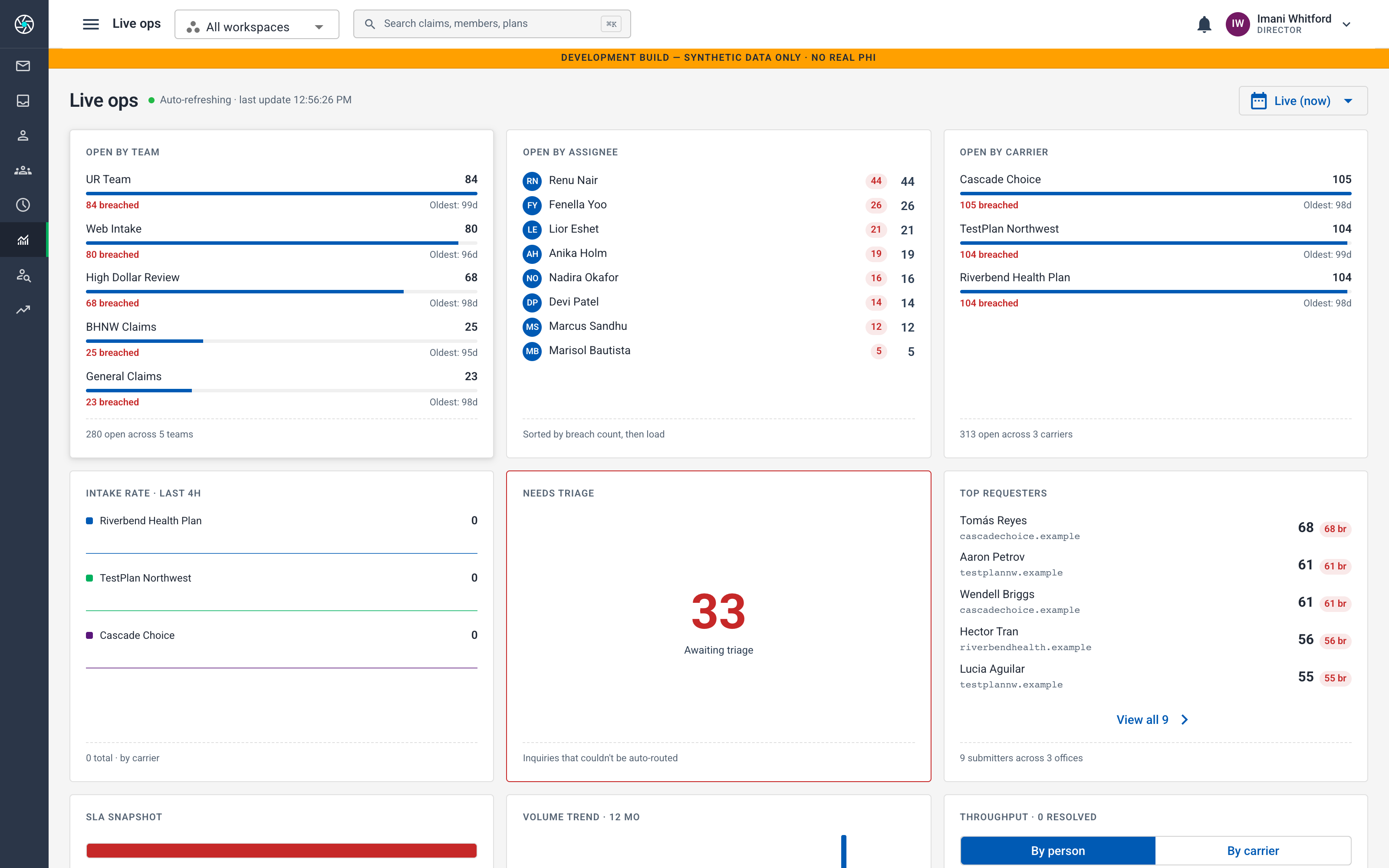
Task: Open the BHNW Claims row
Action: tap(281, 339)
